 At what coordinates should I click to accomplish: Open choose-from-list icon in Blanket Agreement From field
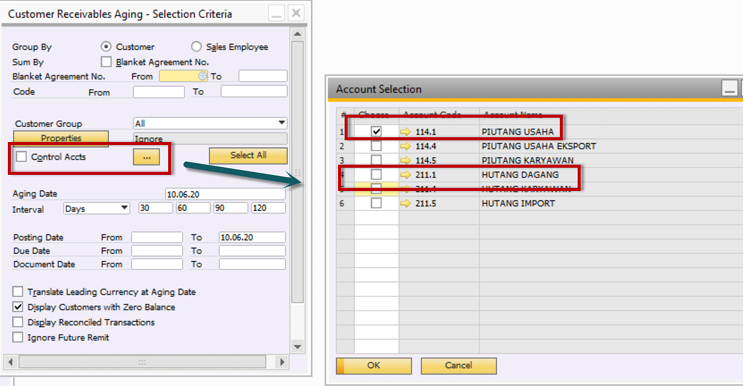pos(203,76)
